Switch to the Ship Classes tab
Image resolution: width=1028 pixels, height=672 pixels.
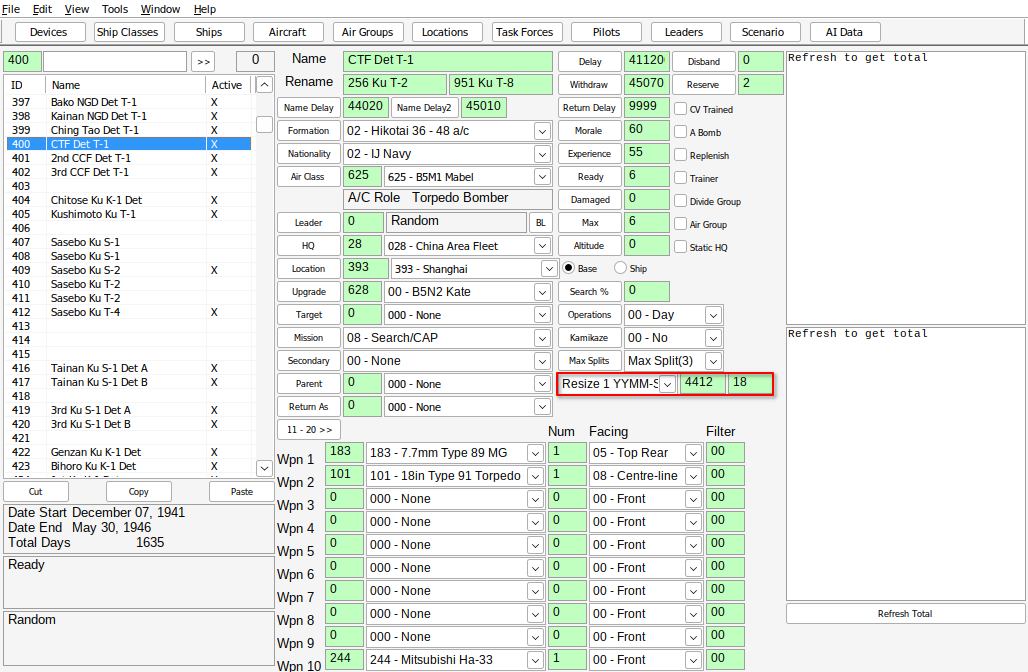127,32
